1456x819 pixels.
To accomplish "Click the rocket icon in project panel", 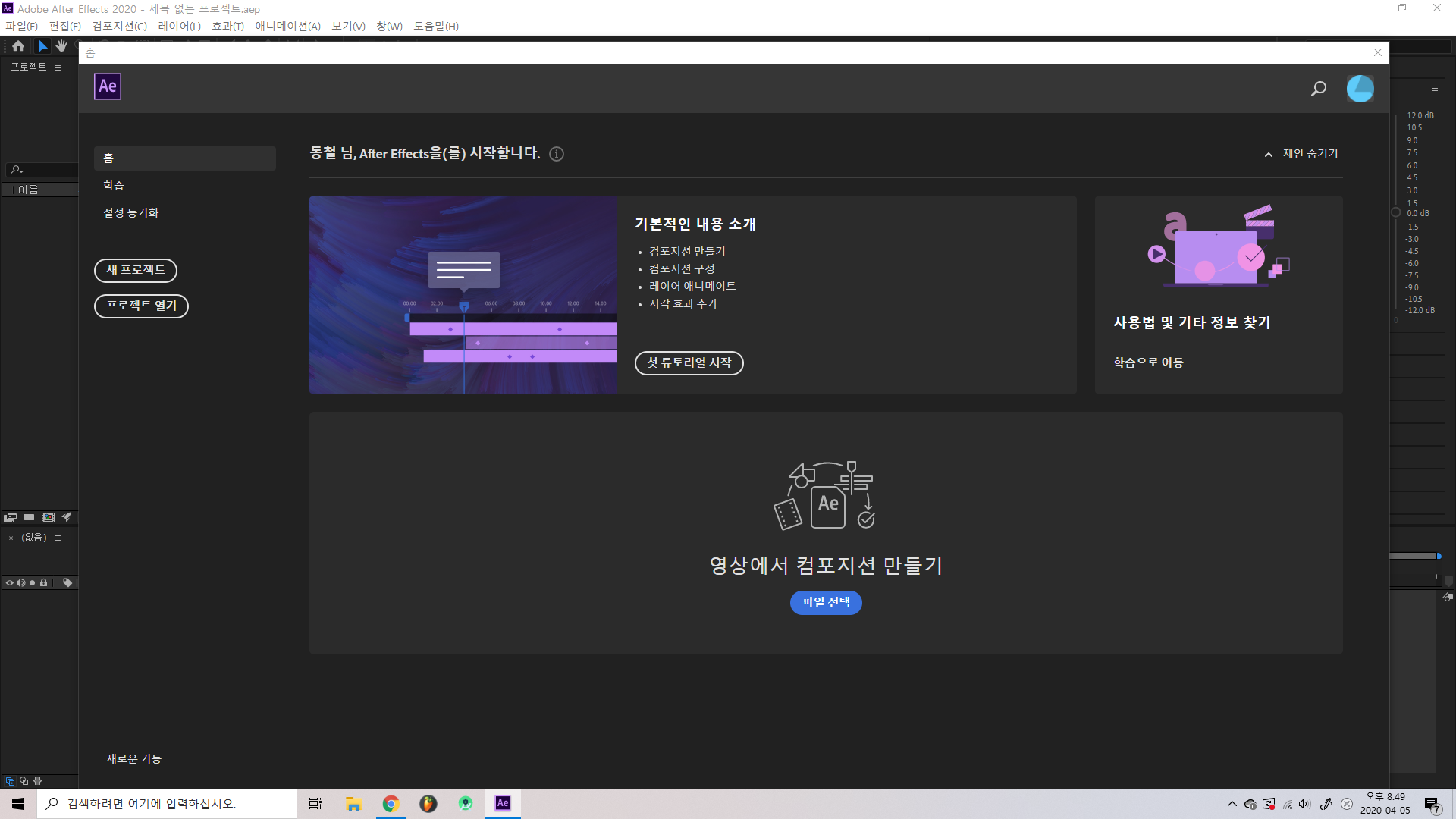I will coord(67,517).
